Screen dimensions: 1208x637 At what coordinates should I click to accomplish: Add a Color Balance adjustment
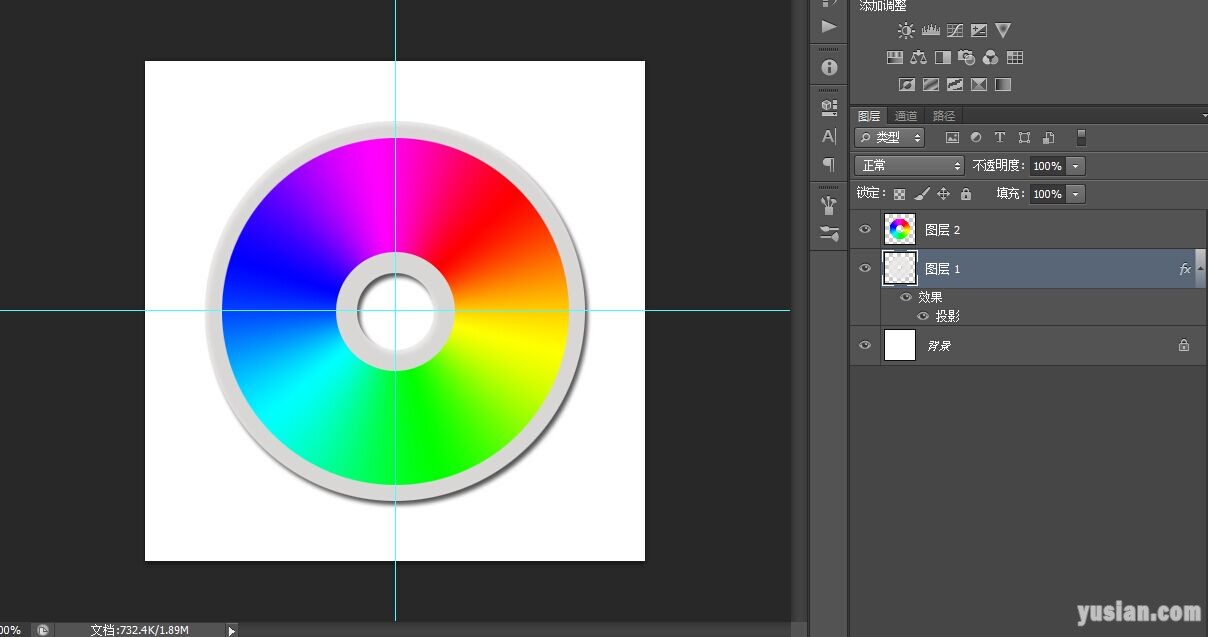click(x=918, y=57)
